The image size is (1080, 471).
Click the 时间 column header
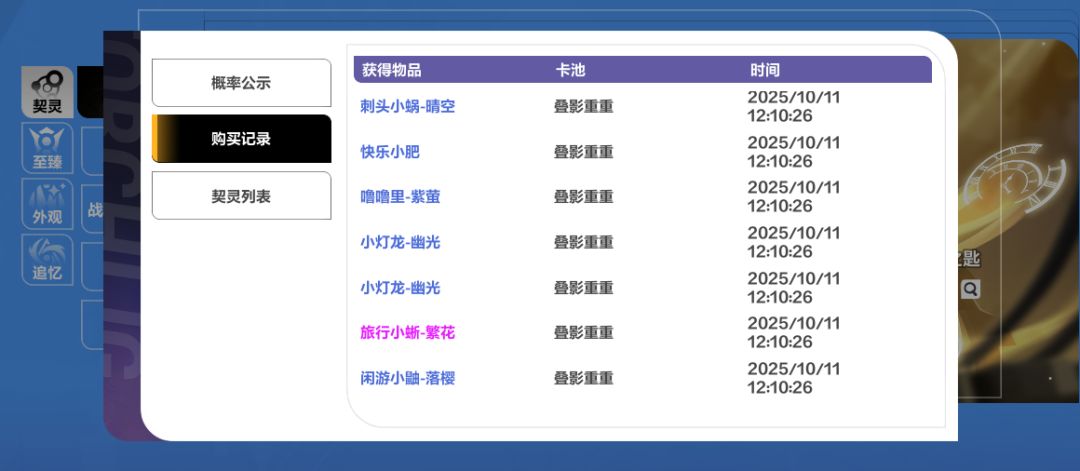[x=765, y=70]
